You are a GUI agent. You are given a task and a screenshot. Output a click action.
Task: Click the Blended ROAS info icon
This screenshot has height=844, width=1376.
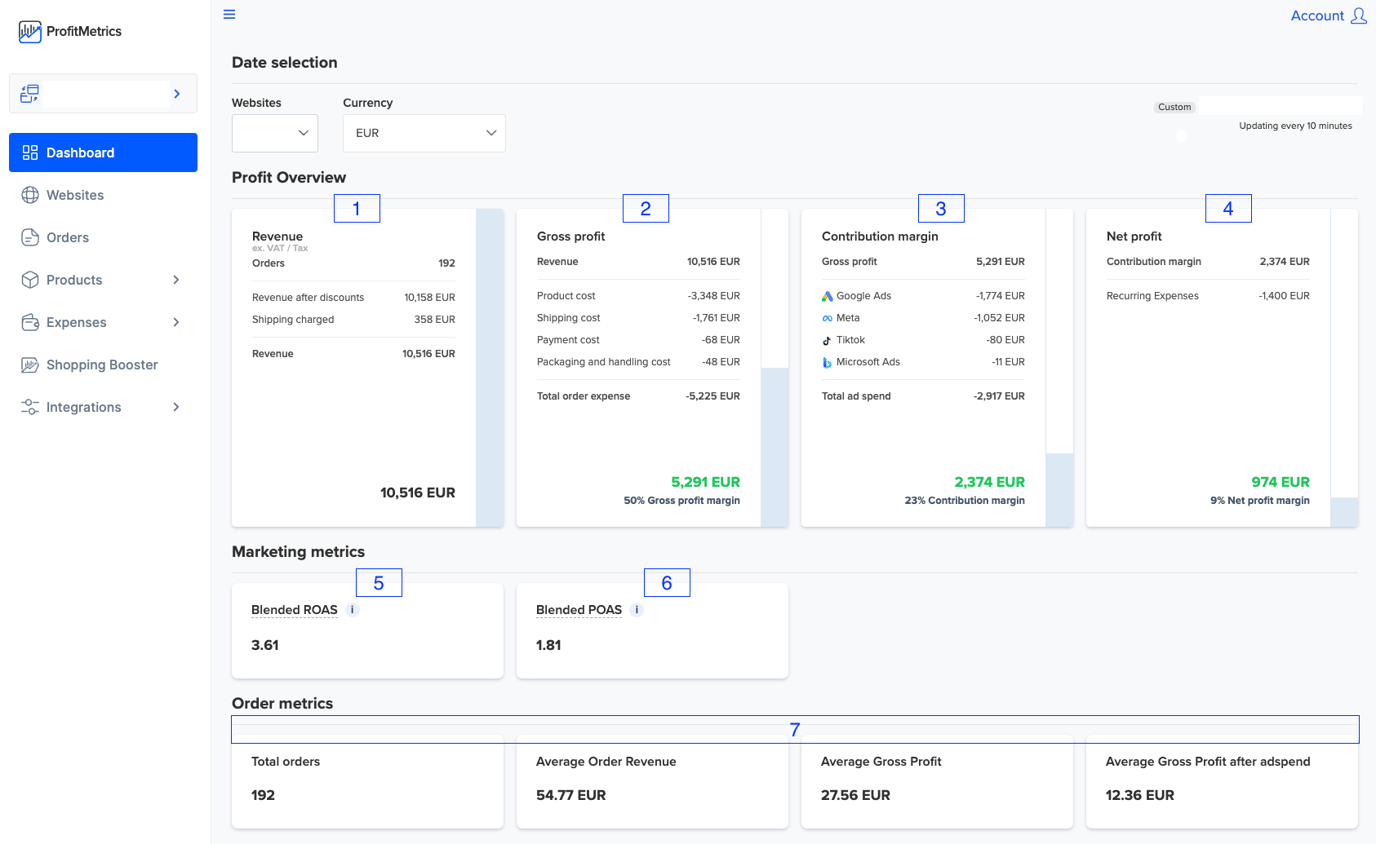[352, 608]
